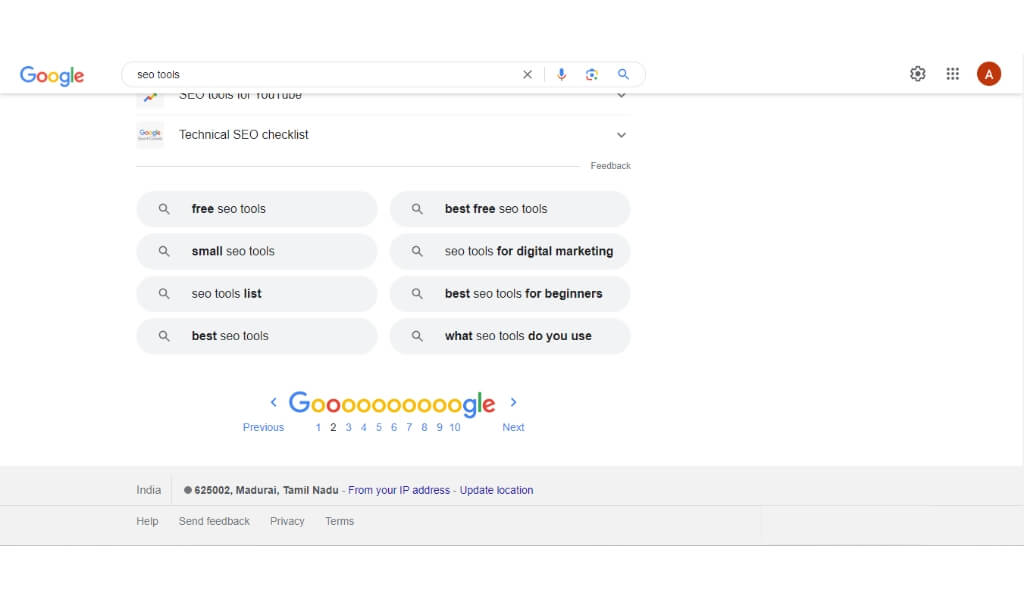Click magnifier beside what seo tools do you use

(417, 336)
